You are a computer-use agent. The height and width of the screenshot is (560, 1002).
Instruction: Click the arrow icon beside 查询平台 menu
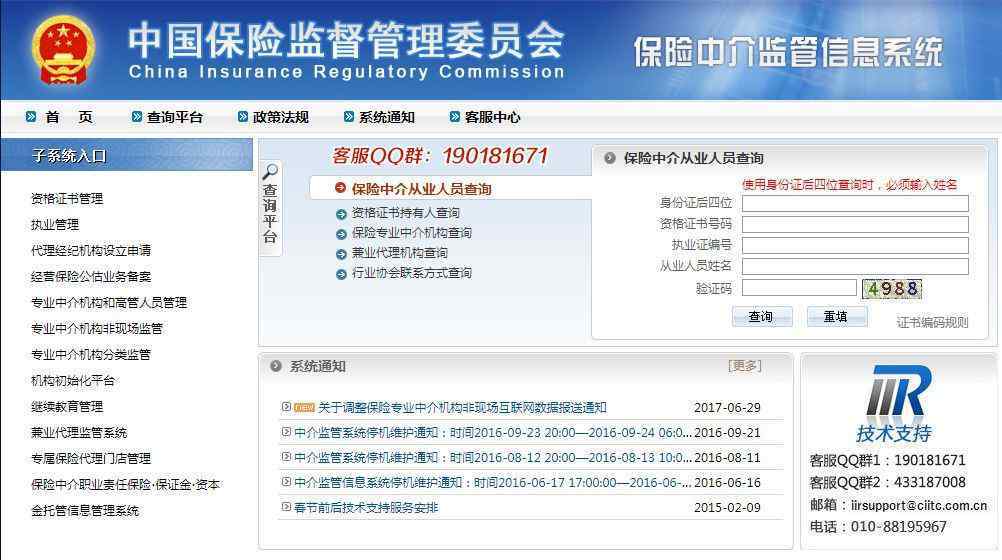click(137, 117)
